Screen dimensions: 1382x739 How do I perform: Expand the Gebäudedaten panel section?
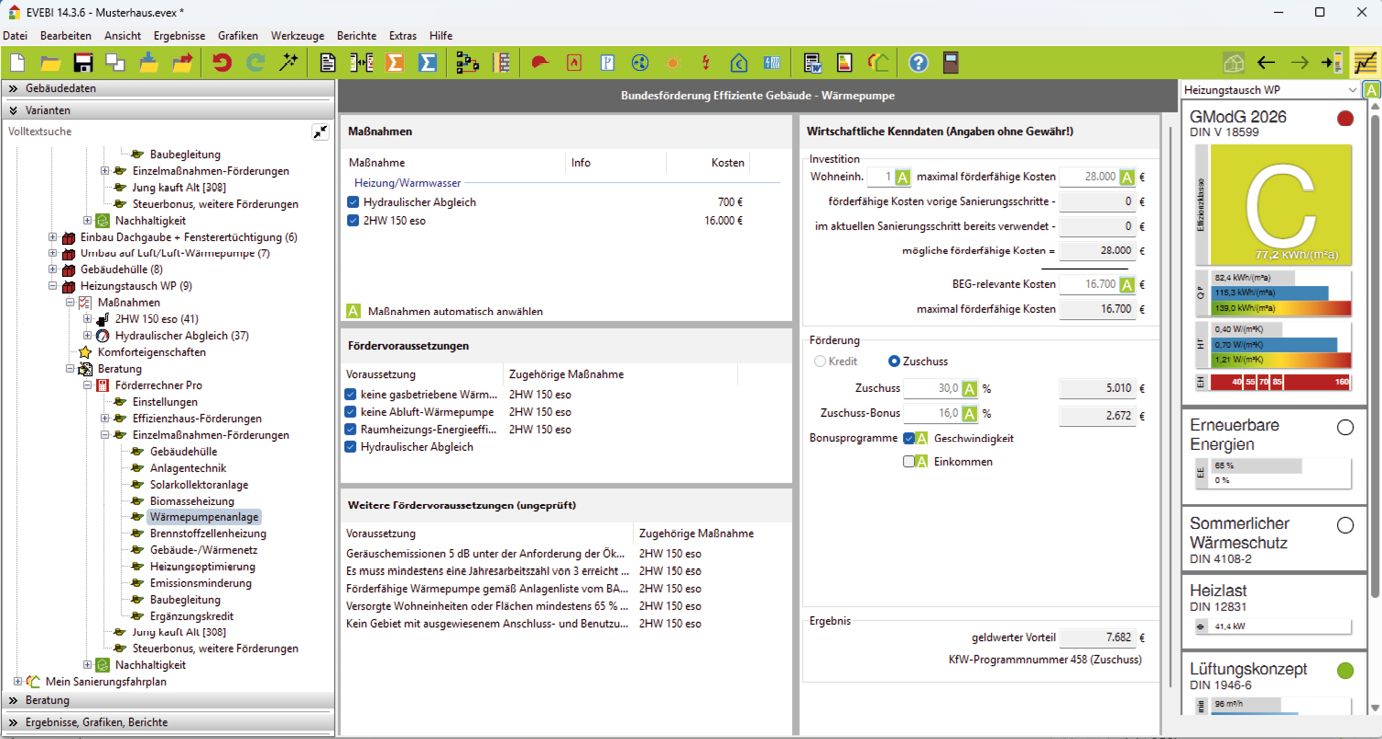tap(168, 88)
